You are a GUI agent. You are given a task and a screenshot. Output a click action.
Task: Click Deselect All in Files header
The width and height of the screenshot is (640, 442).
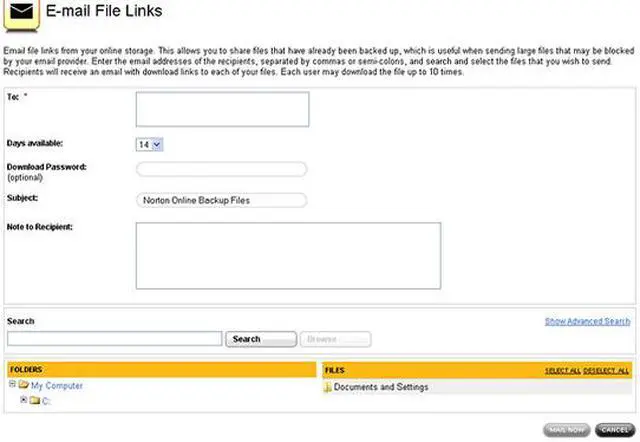[x=607, y=371]
